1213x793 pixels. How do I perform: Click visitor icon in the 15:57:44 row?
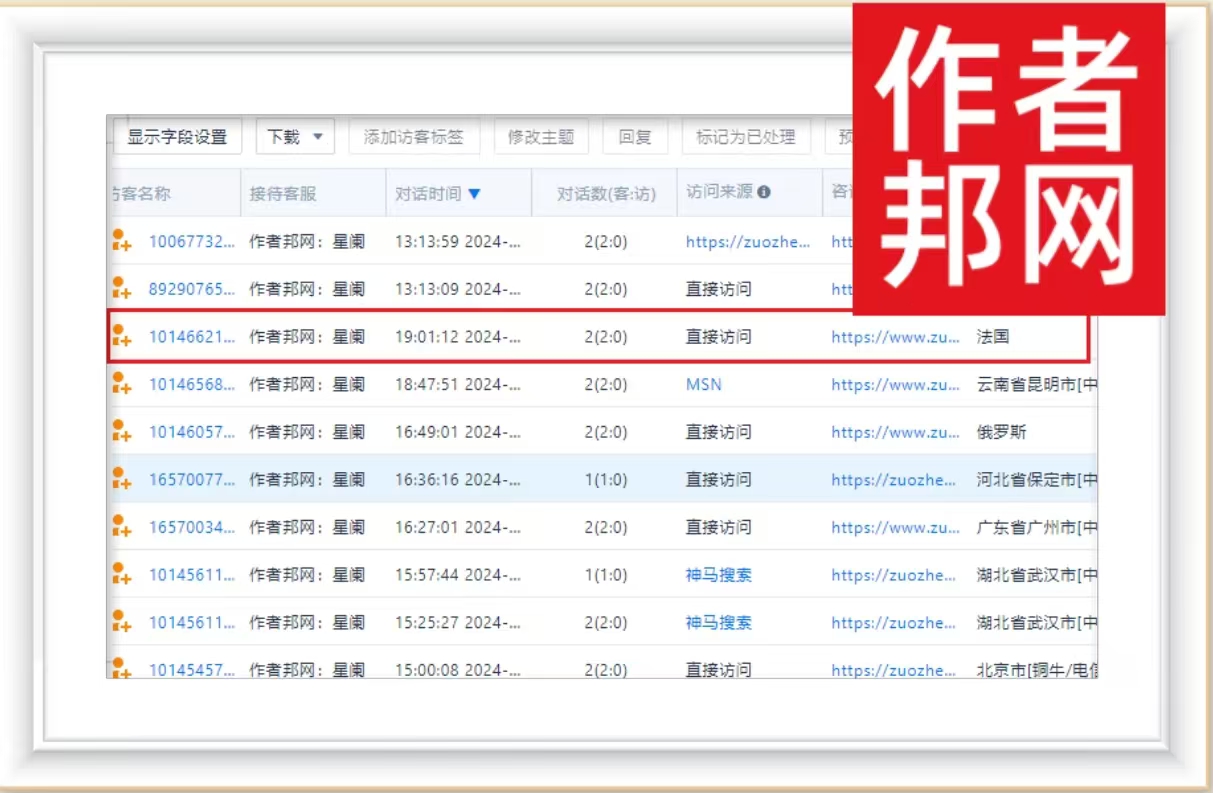coord(121,575)
